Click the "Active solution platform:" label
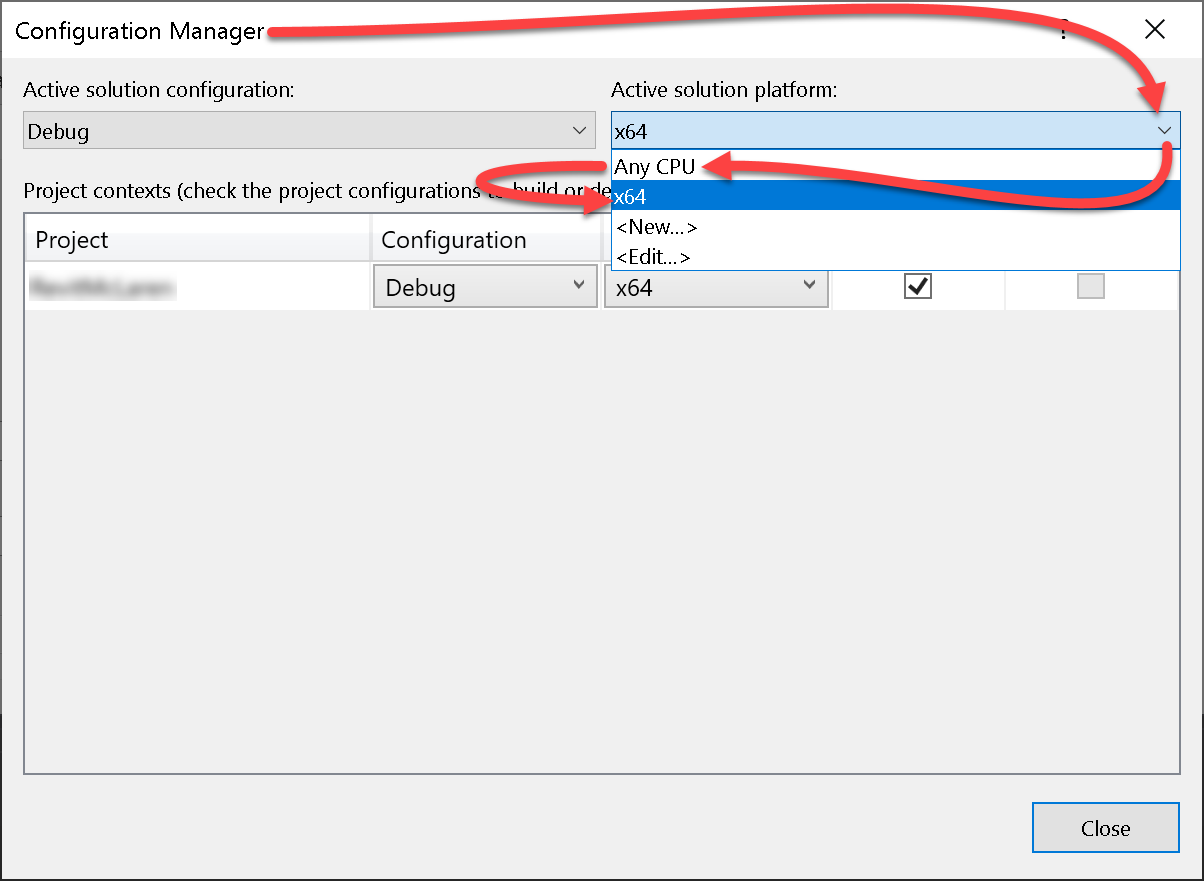1204x881 pixels. point(724,90)
